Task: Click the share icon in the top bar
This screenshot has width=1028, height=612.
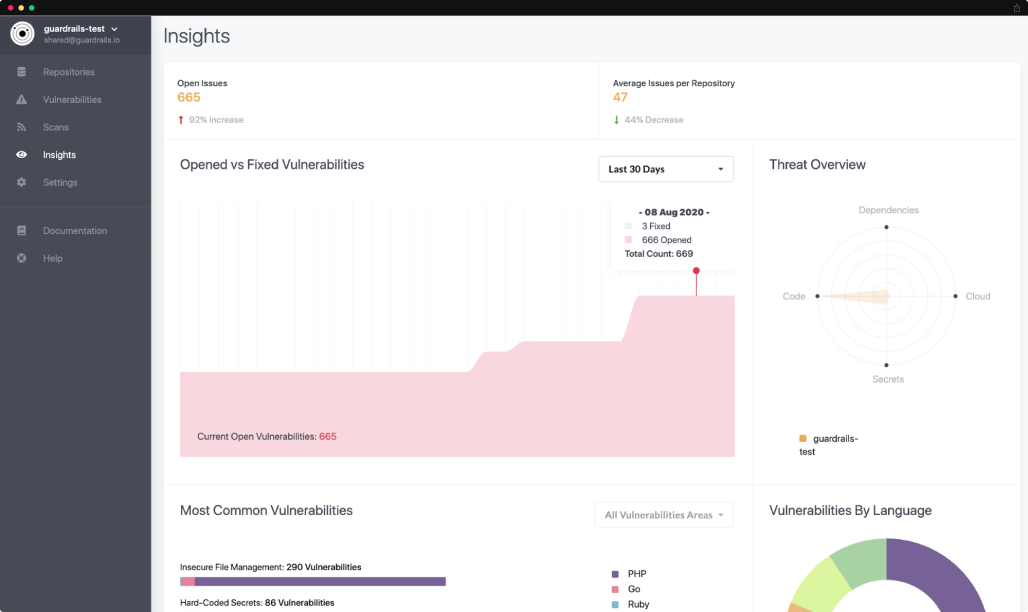Action: 1015,7
